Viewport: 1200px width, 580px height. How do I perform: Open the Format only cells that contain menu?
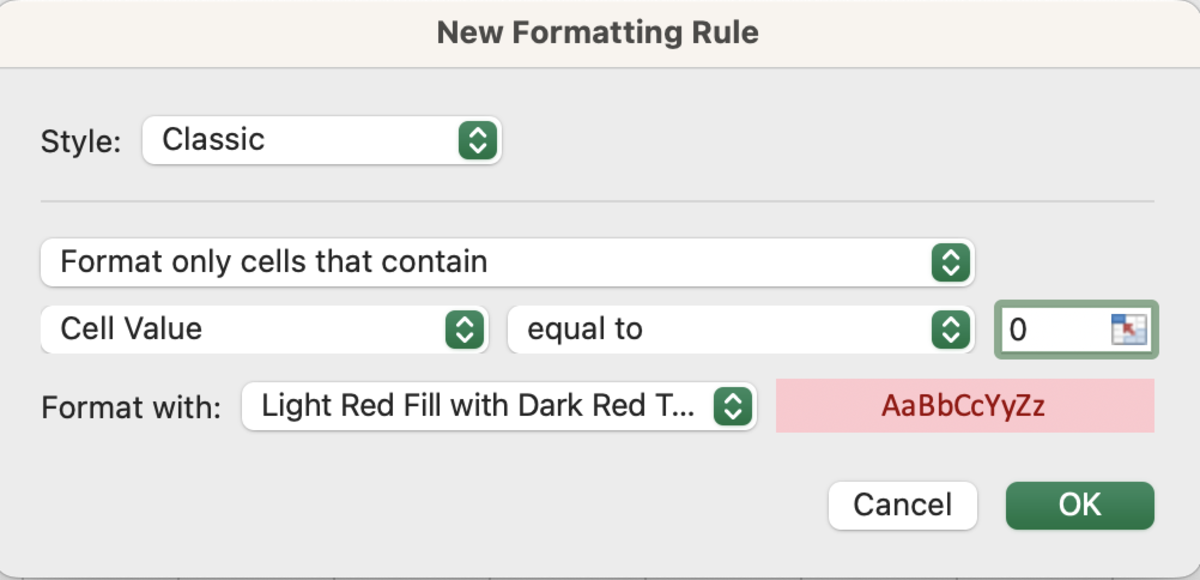507,263
